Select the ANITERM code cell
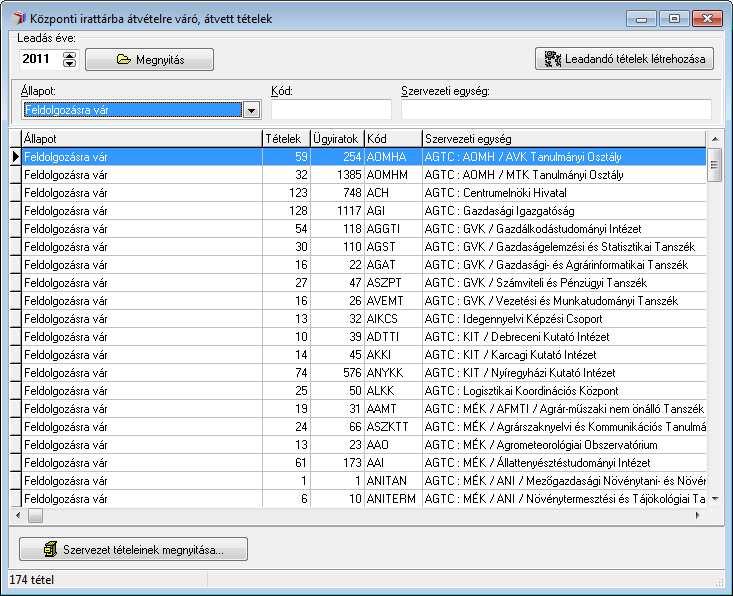Viewport: 733px width, 596px height. click(x=393, y=499)
